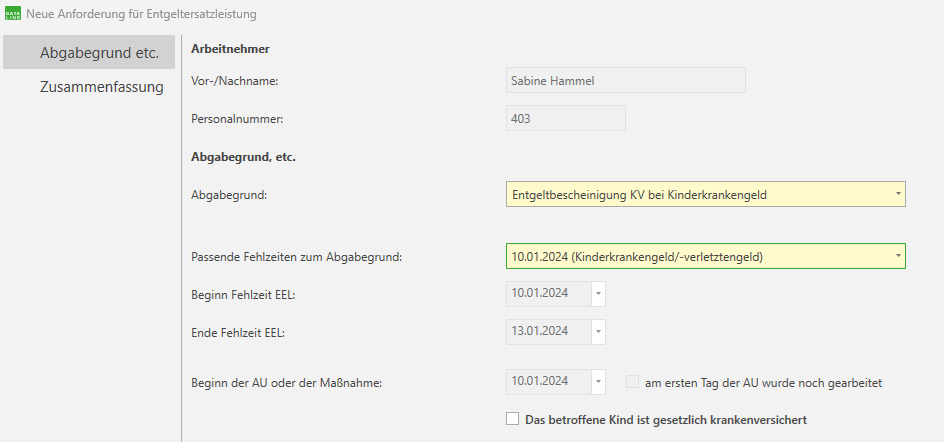Click the Vor-/Nachname field with Sabine Hammel

click(625, 81)
